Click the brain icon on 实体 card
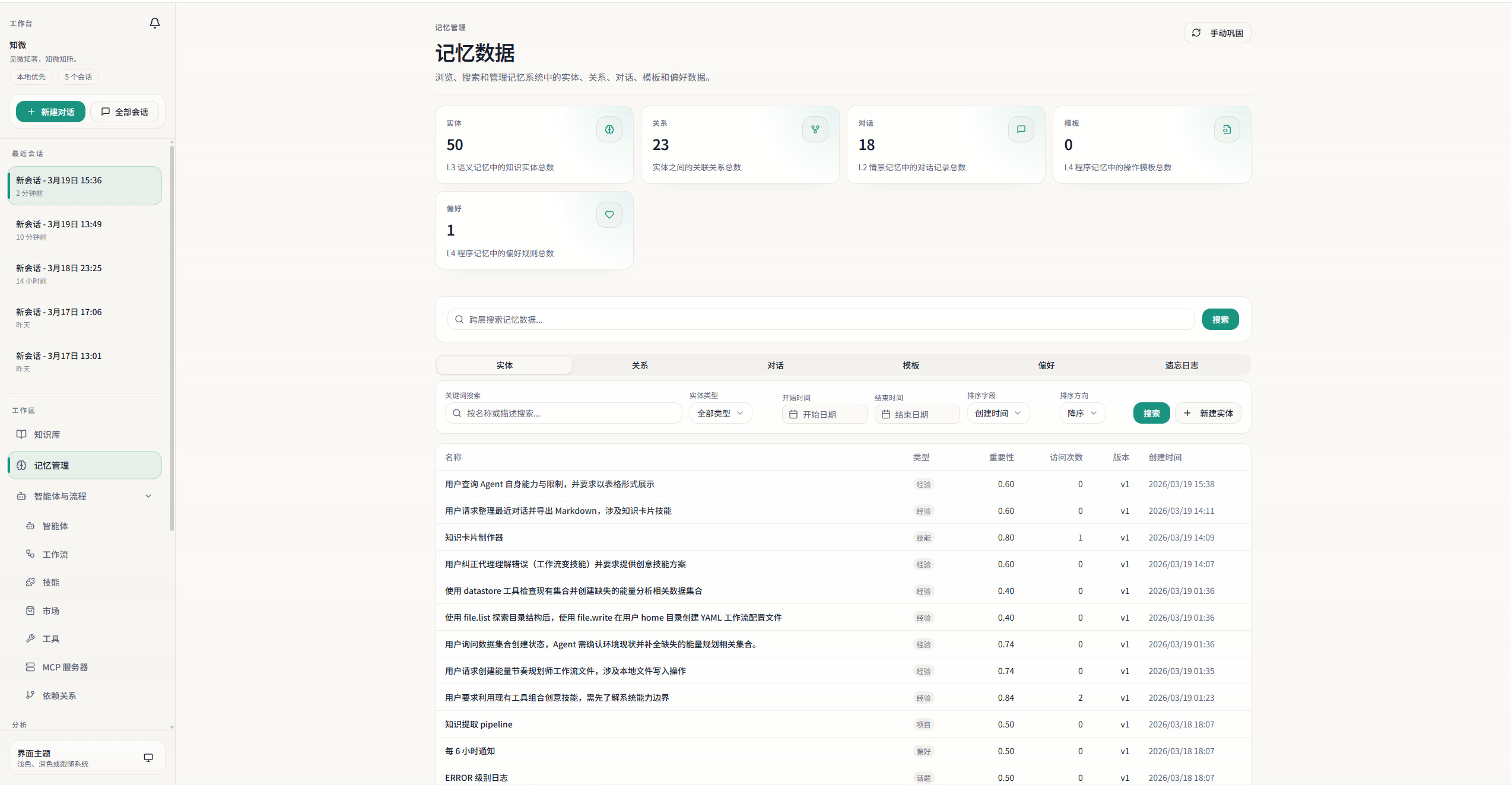This screenshot has width=1512, height=785. coord(609,129)
